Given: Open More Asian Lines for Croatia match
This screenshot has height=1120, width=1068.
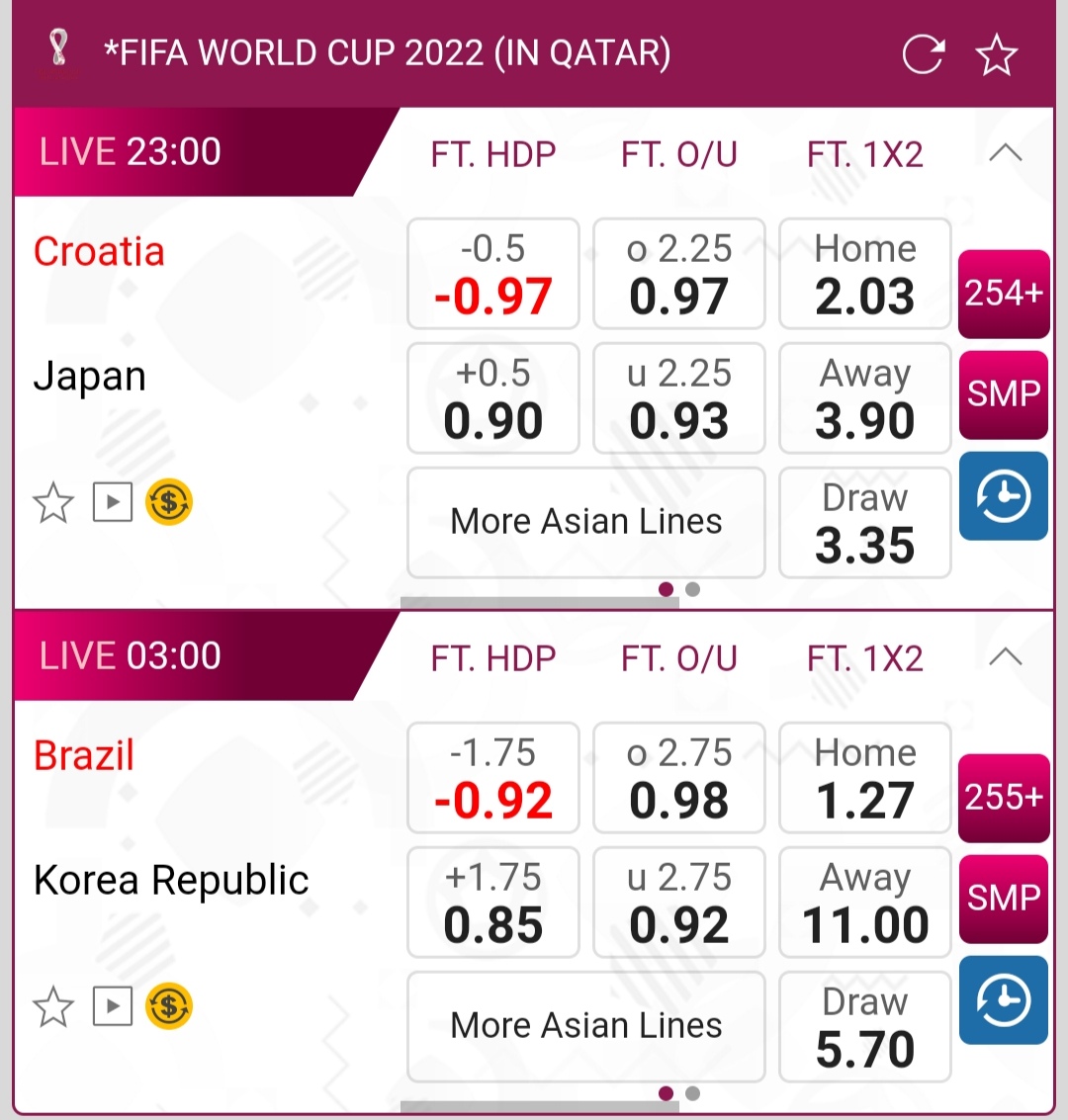Looking at the screenshot, I should point(586,522).
